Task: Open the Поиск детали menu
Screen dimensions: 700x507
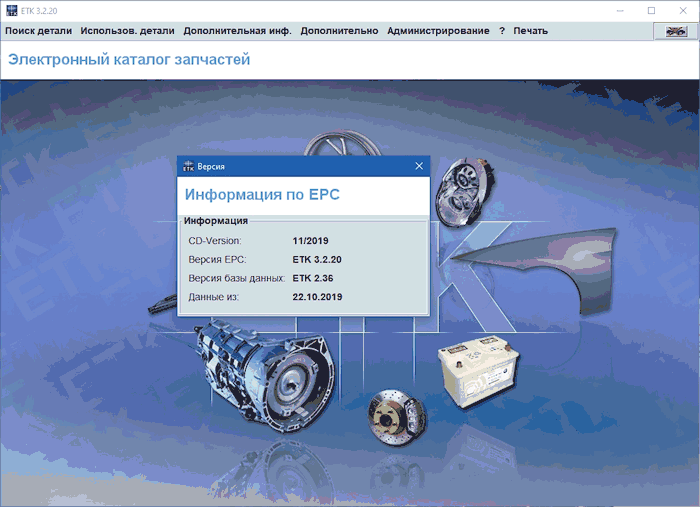Action: (x=38, y=31)
